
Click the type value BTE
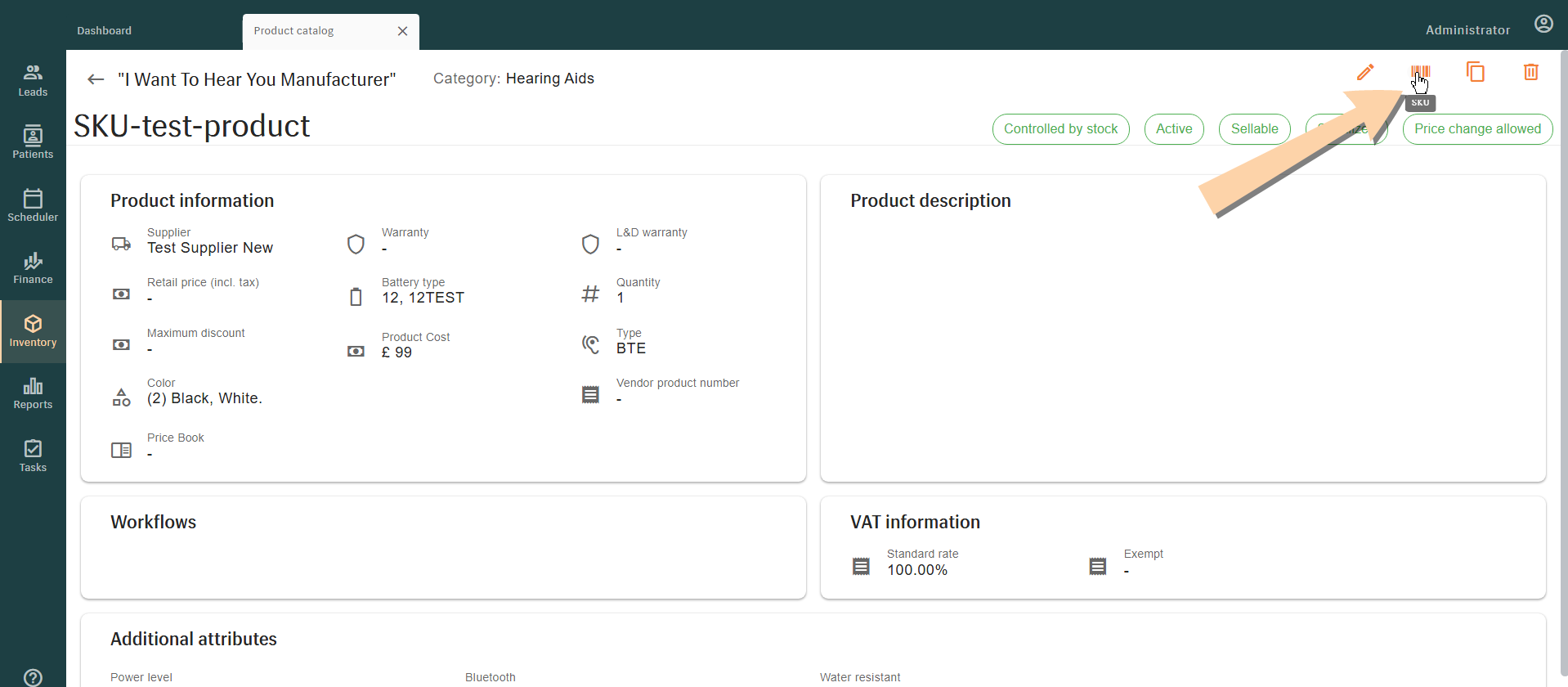pos(631,348)
